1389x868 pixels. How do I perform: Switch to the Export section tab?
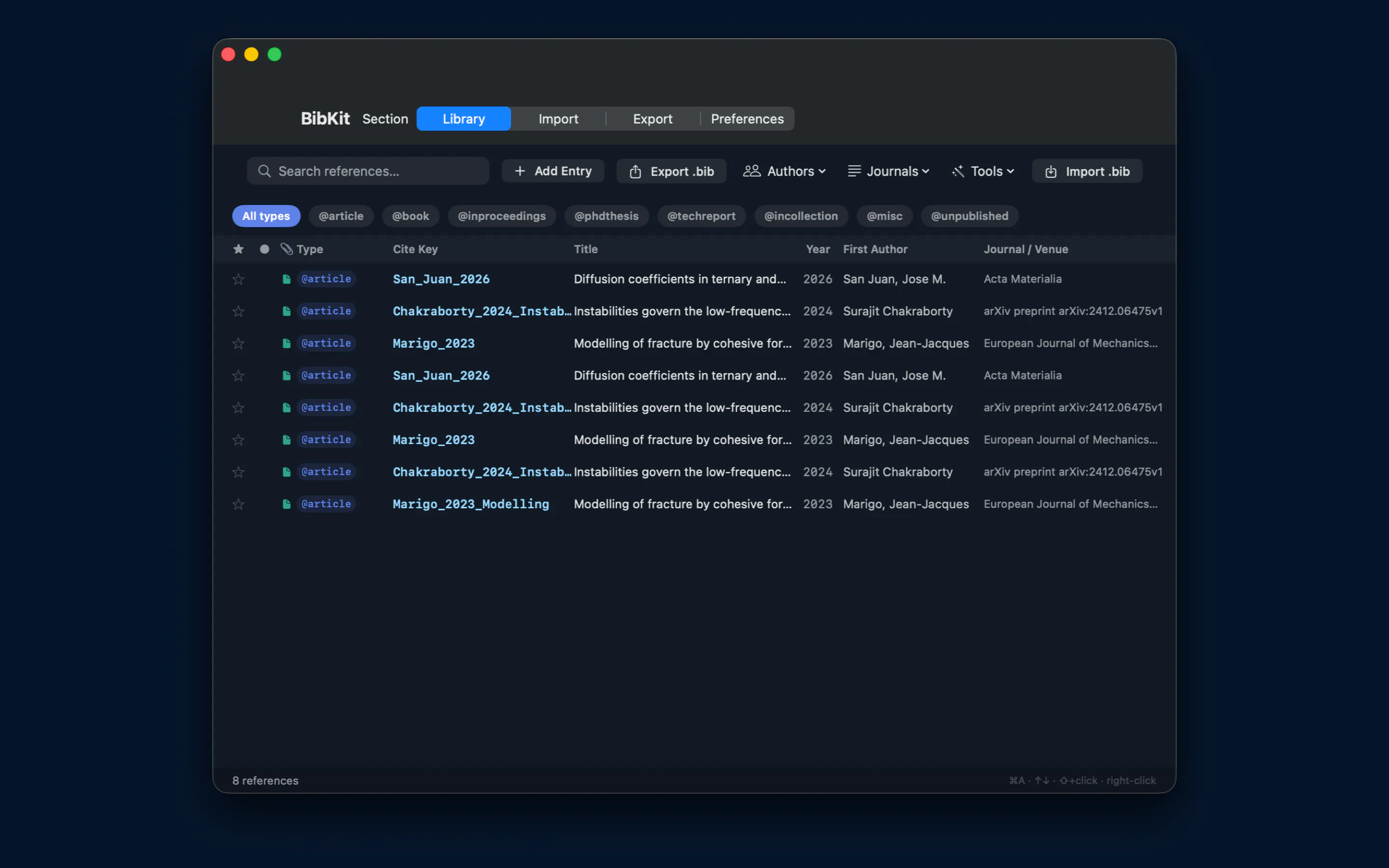(653, 119)
